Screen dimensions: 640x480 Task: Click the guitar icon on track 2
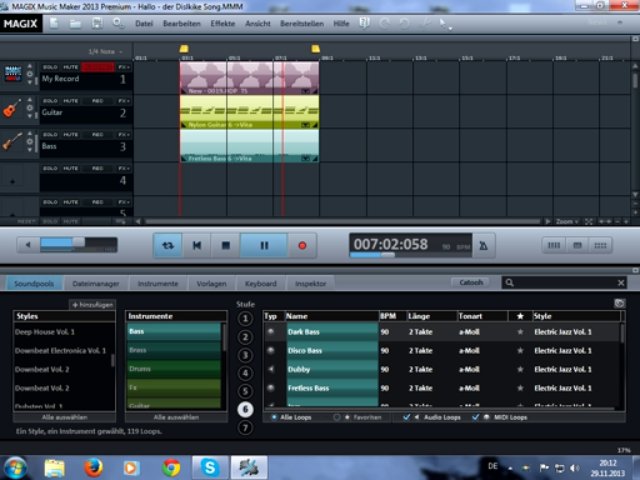[x=13, y=109]
